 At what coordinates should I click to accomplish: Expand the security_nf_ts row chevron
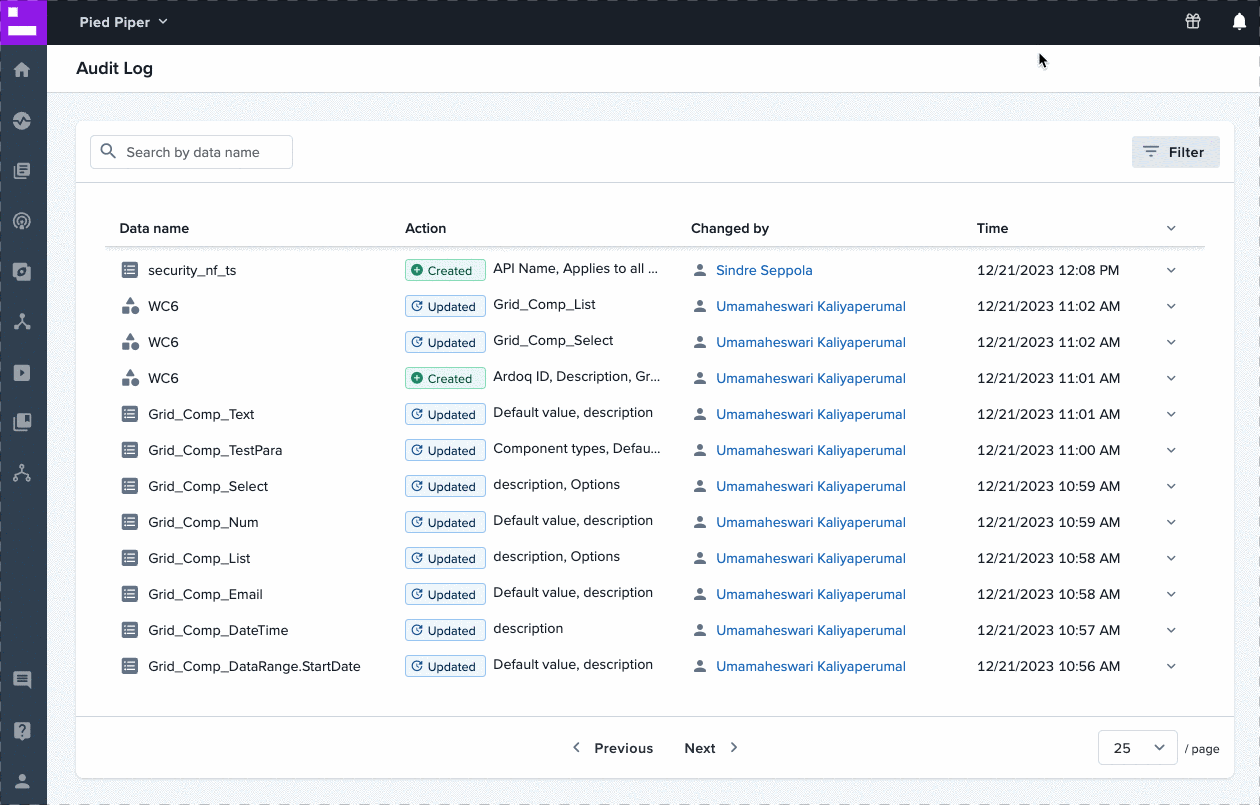(x=1171, y=270)
